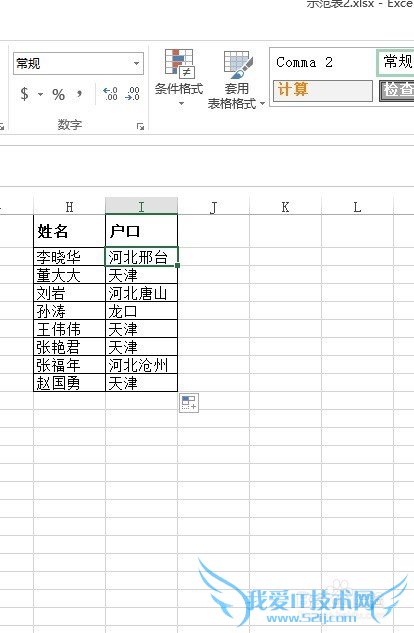Apply the Comma 2 cell style

point(322,63)
